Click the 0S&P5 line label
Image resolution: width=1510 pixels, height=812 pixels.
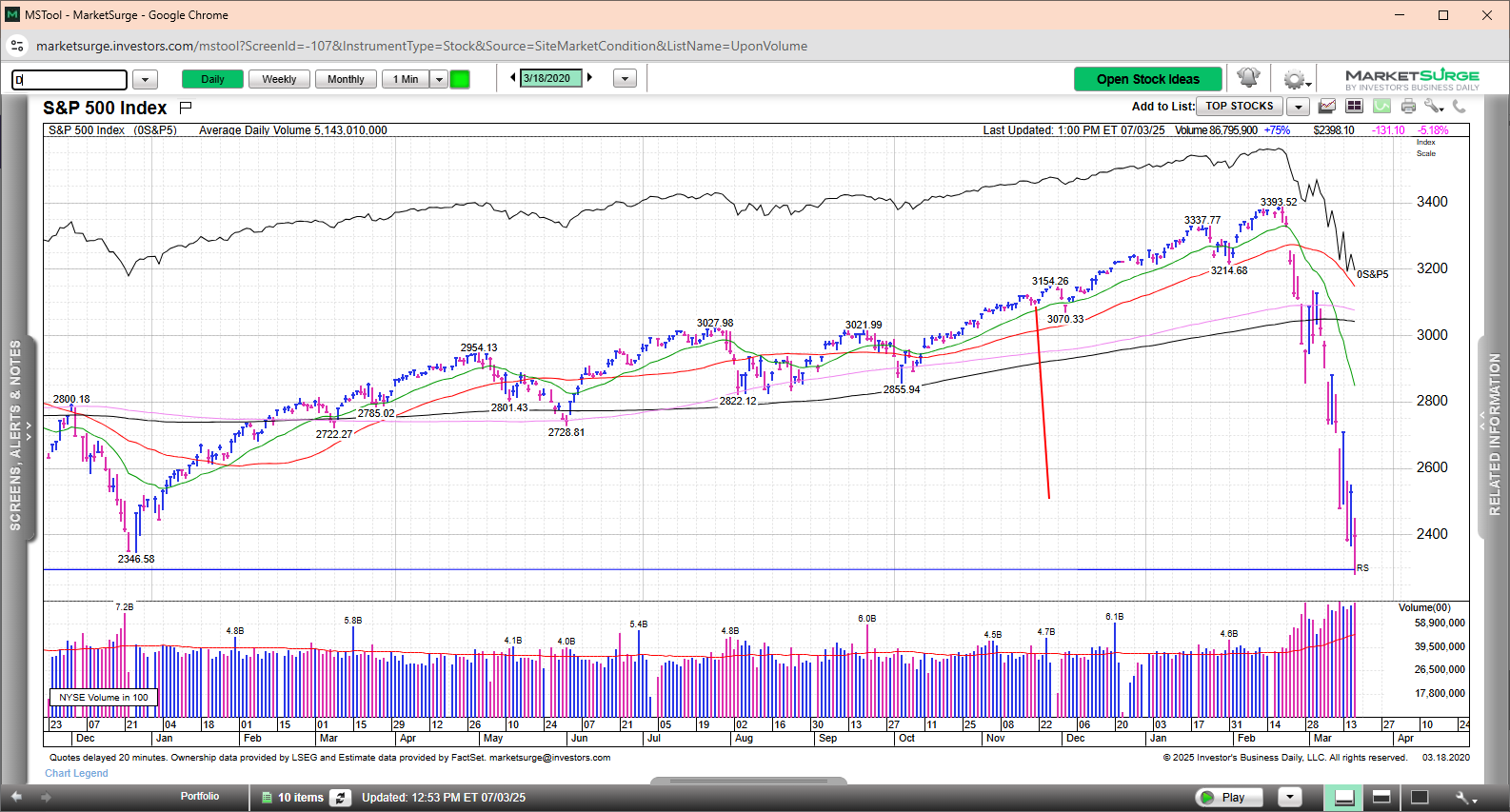1373,274
